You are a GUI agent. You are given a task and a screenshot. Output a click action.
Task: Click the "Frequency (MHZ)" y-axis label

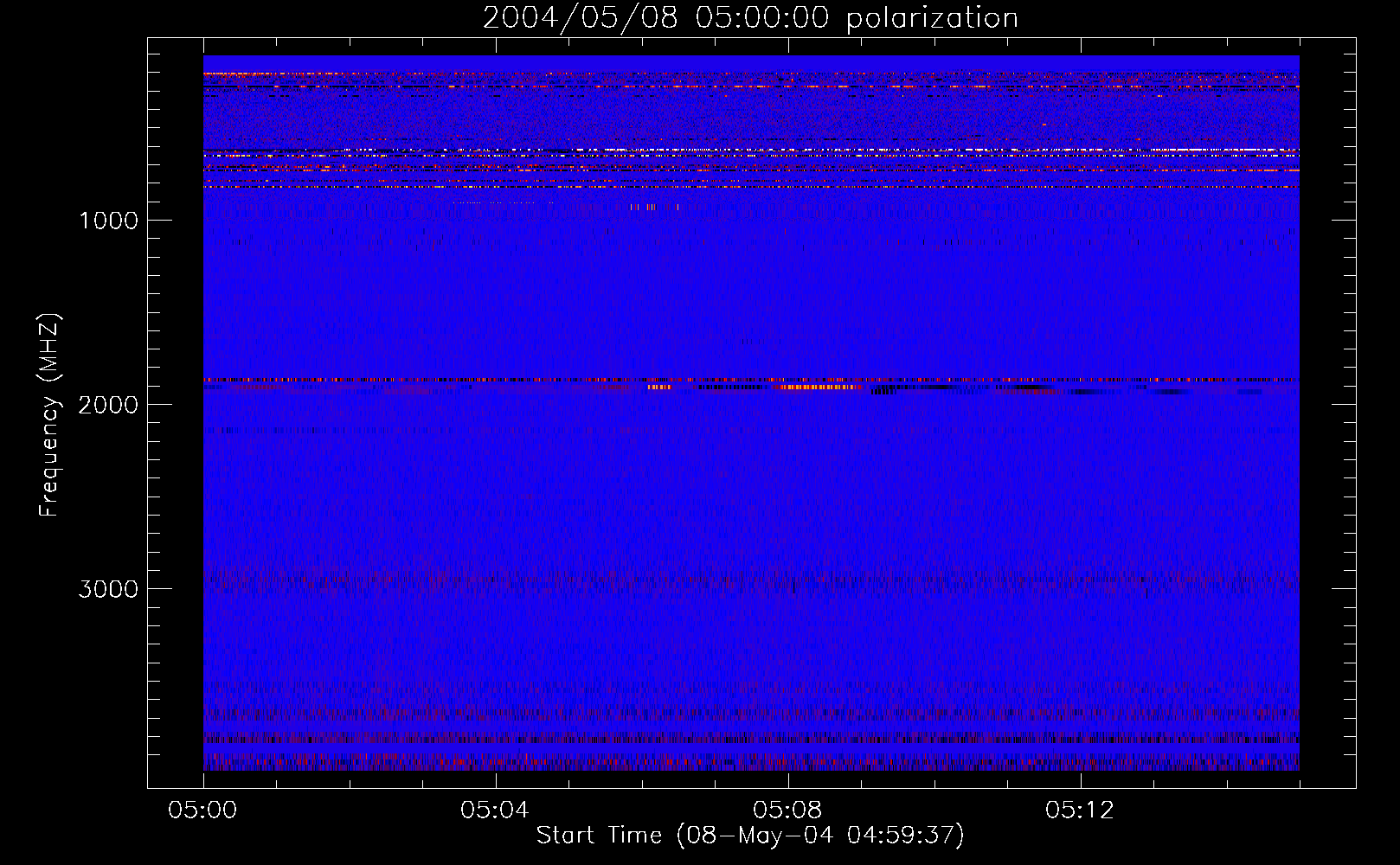[x=49, y=415]
